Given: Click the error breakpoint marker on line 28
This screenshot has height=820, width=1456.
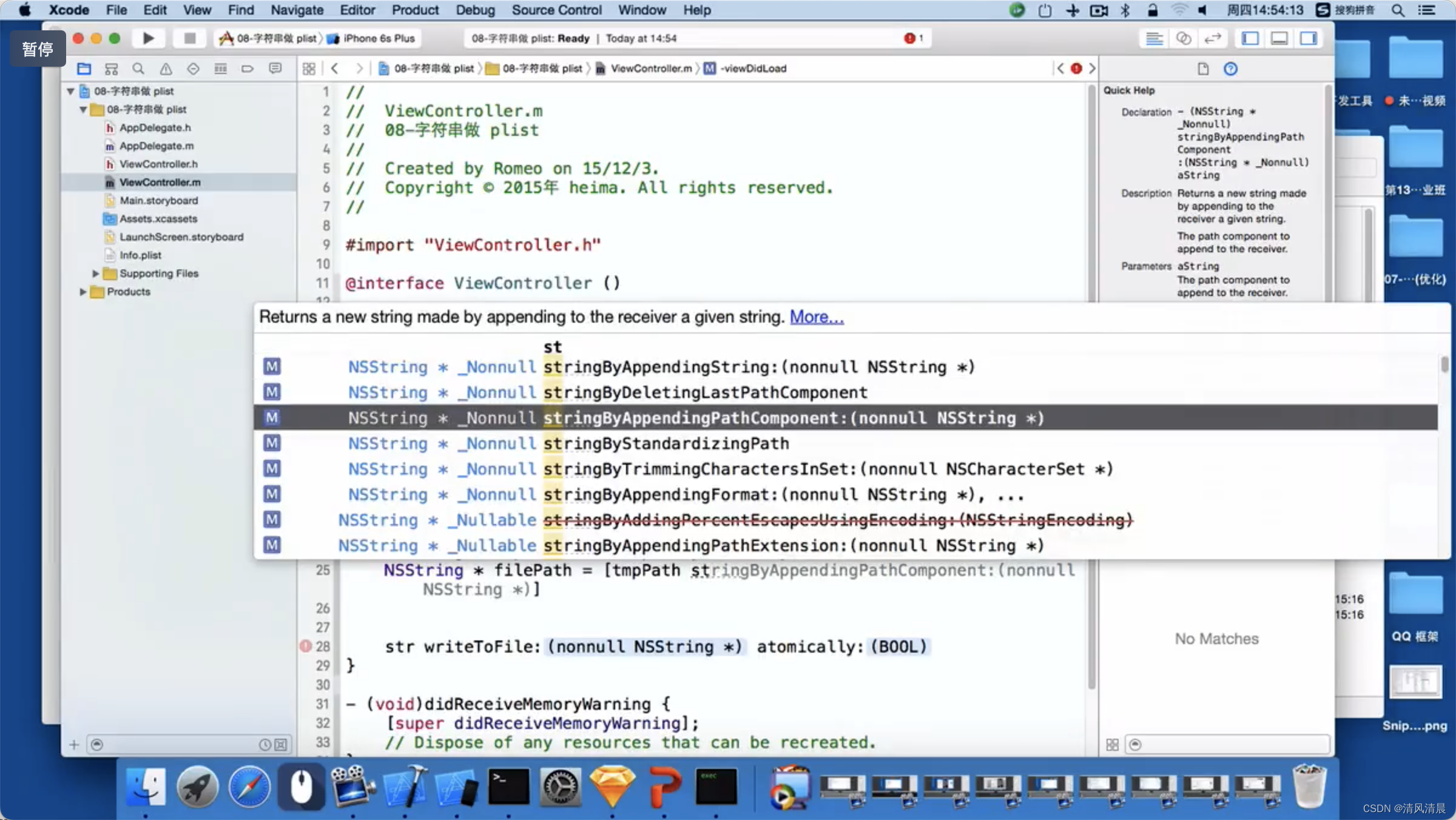Looking at the screenshot, I should tap(305, 646).
